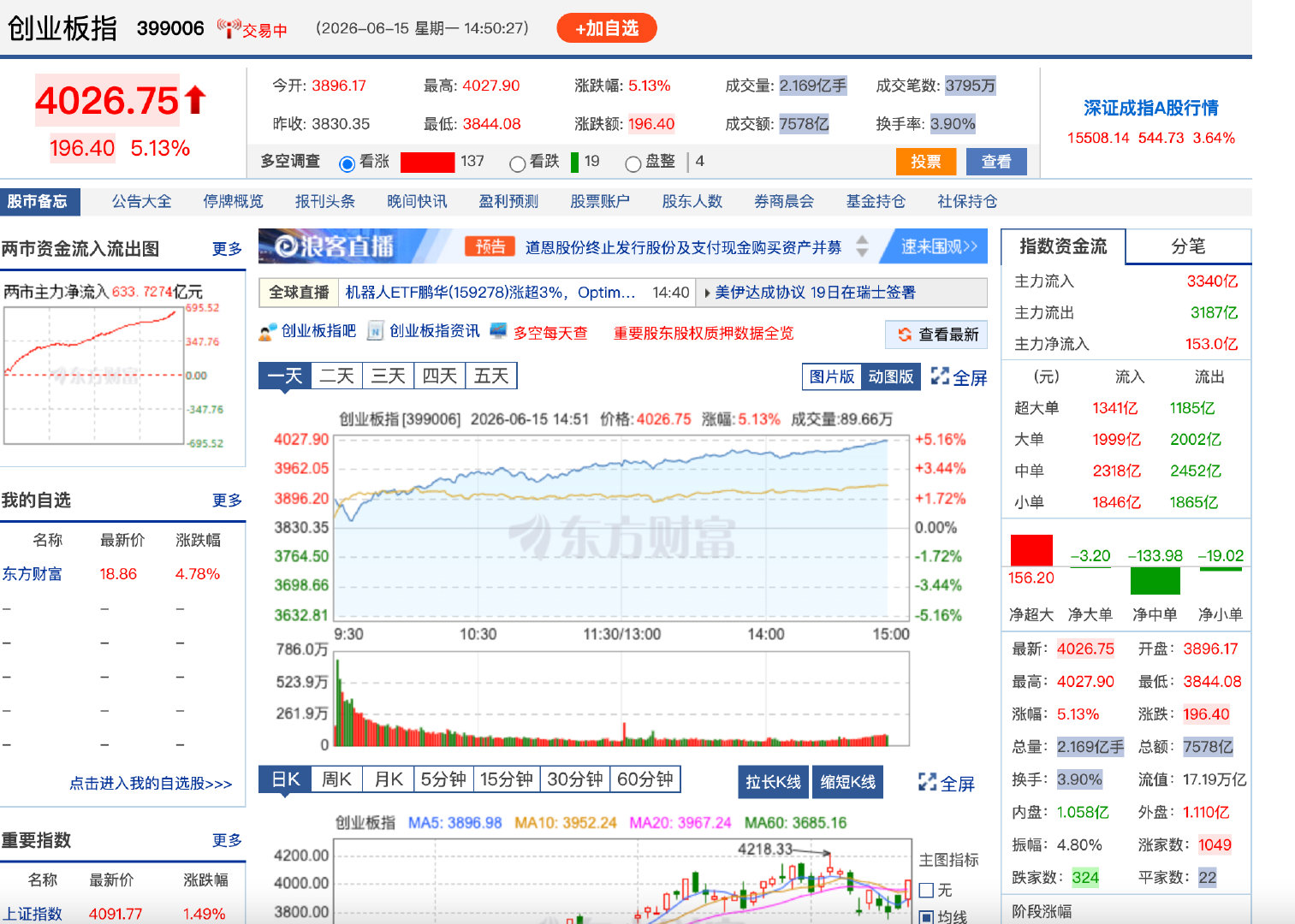Open 重要股东股权质押数据全览 link

(x=704, y=334)
